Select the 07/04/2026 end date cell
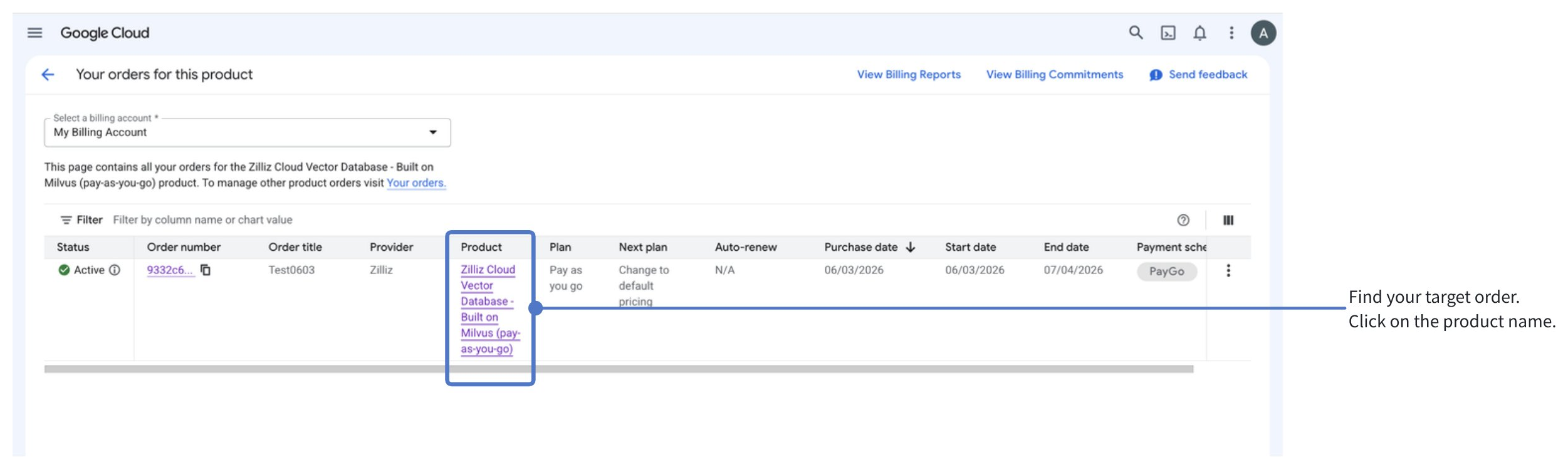 point(1073,270)
